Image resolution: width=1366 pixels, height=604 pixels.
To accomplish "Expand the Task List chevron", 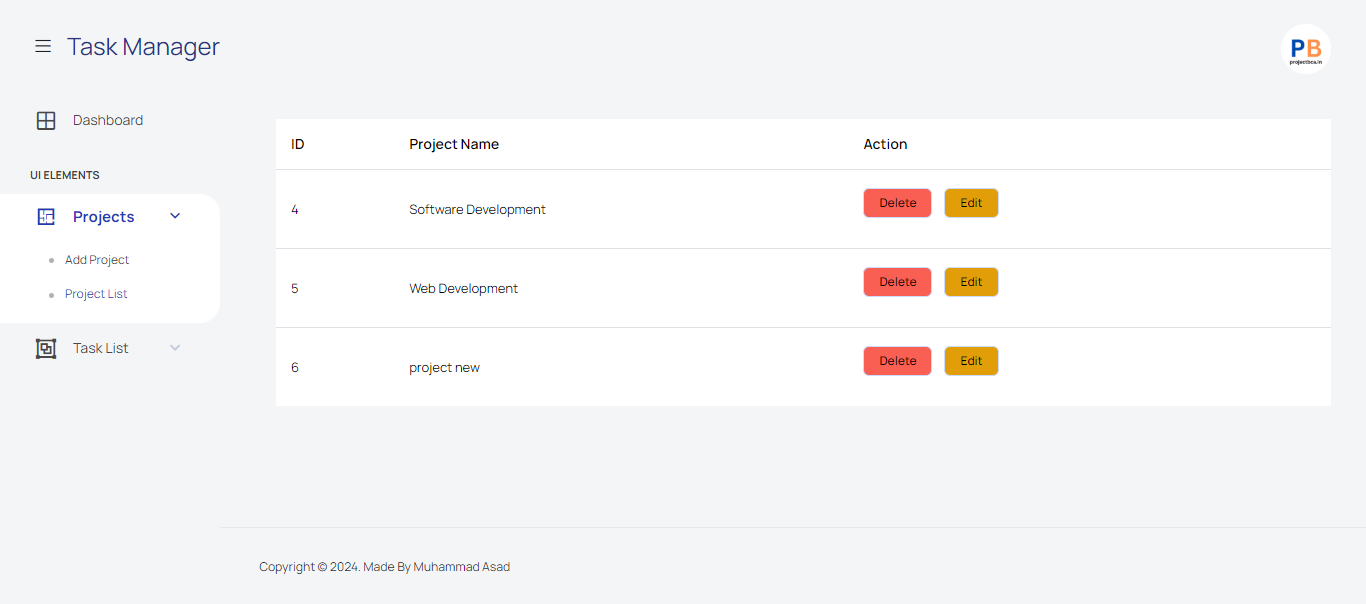I will pyautogui.click(x=175, y=348).
